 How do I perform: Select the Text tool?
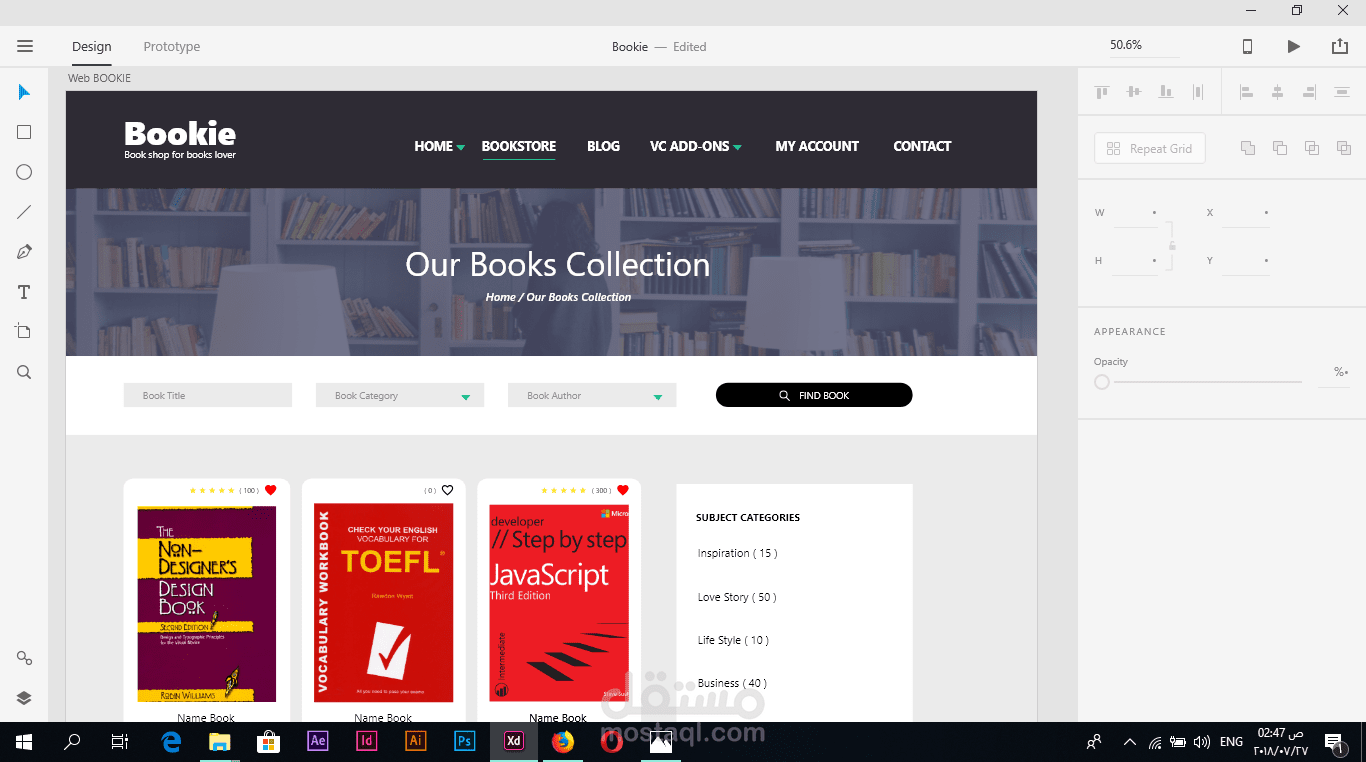pos(25,292)
